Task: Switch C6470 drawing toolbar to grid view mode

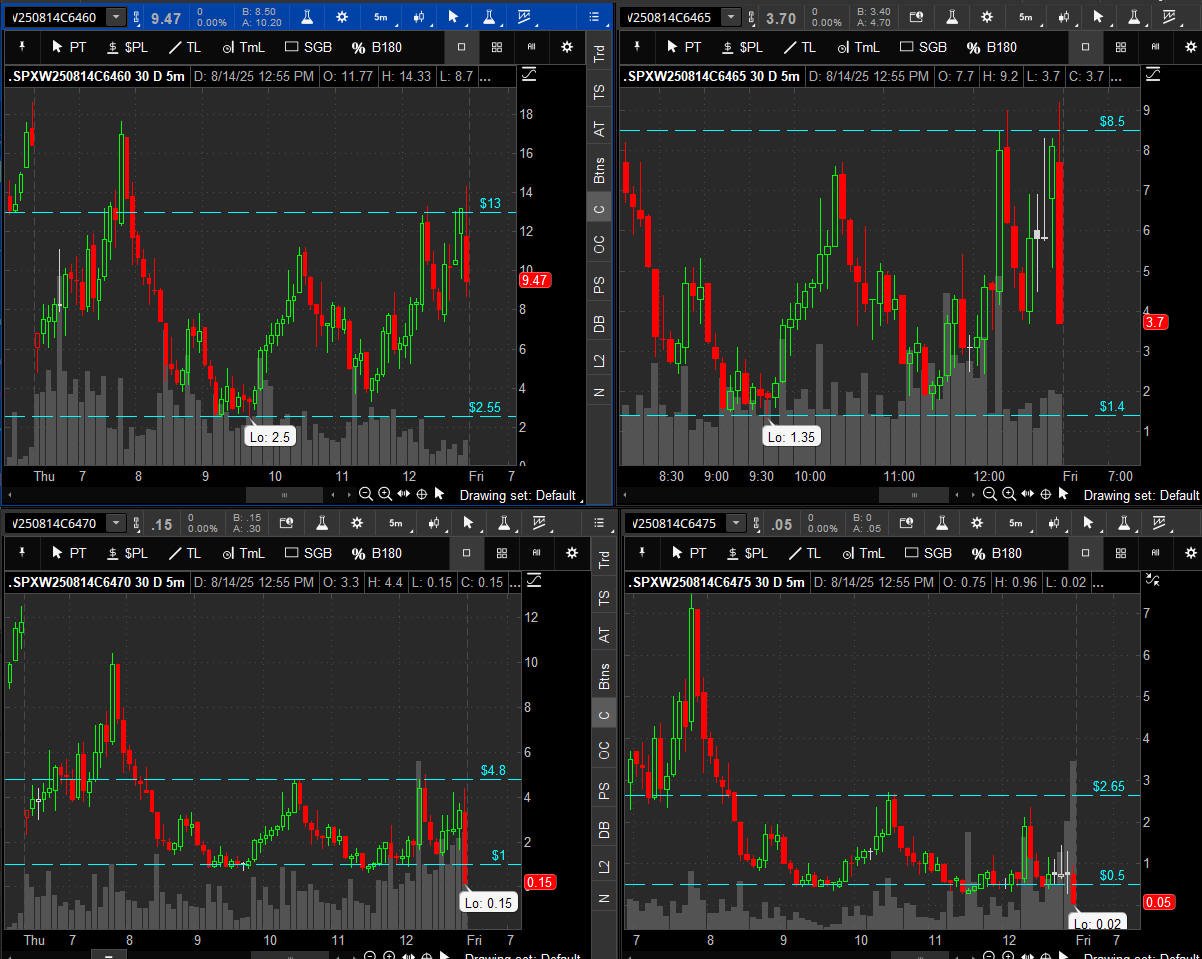Action: click(x=502, y=553)
